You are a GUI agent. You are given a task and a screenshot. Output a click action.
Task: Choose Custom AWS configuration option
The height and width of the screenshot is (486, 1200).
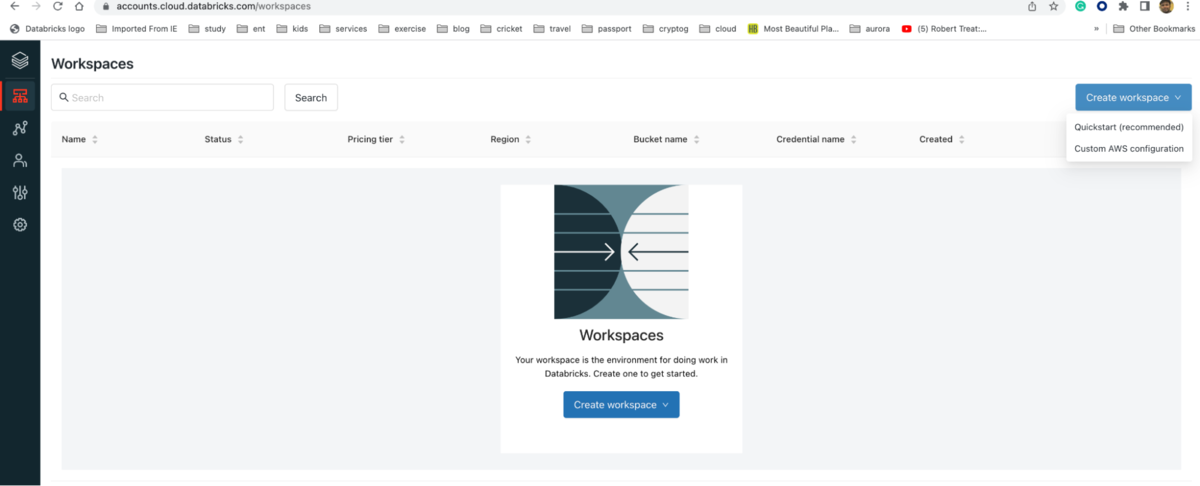pyautogui.click(x=1128, y=149)
